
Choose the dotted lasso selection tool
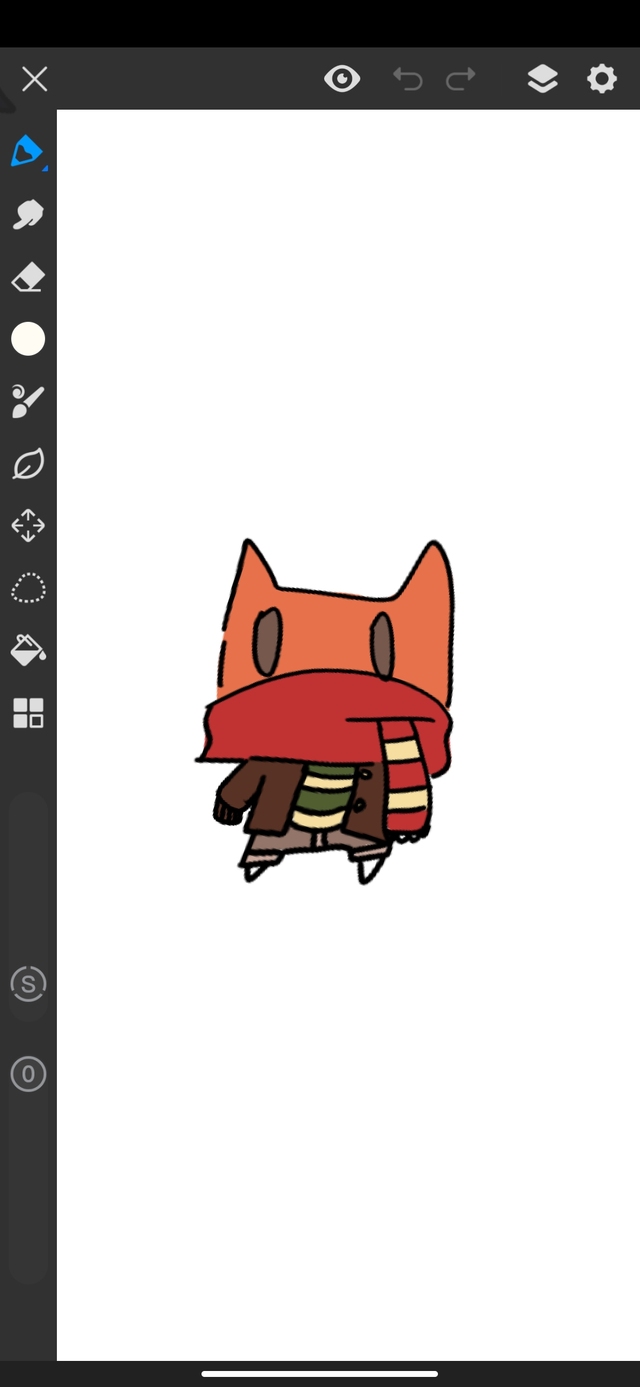coord(28,588)
